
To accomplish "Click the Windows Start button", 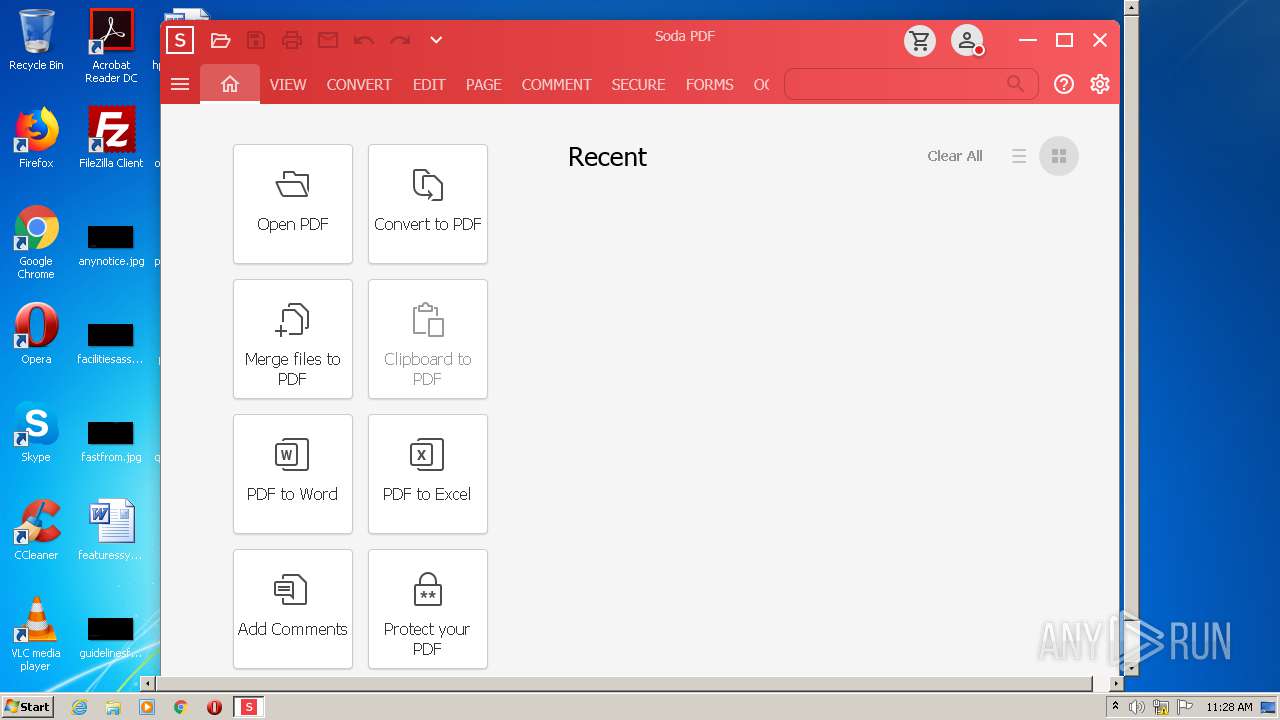I will tap(28, 707).
